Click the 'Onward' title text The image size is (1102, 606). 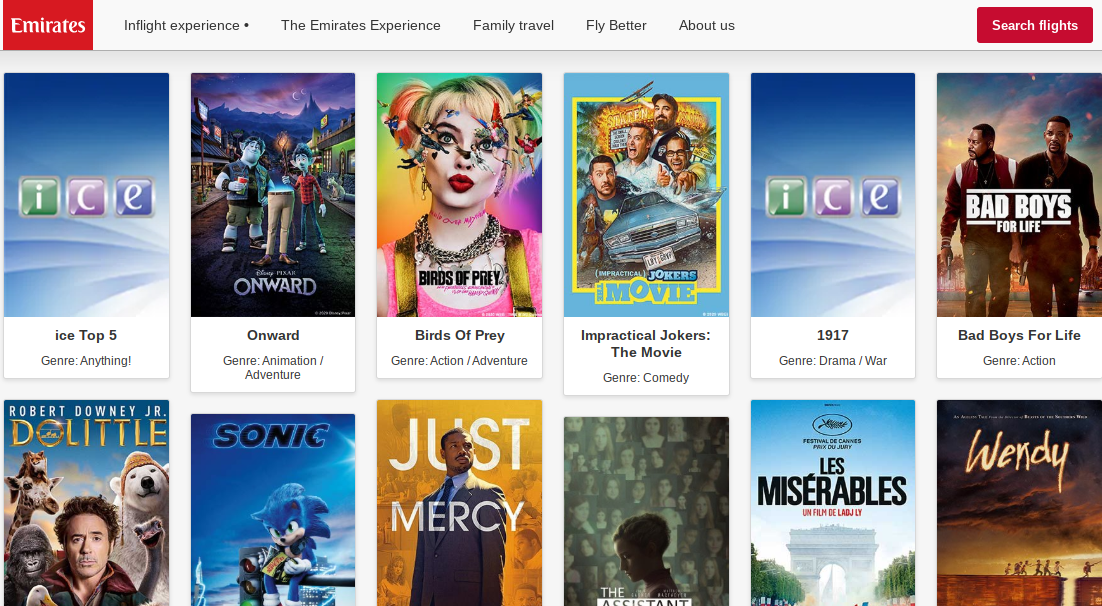(273, 335)
